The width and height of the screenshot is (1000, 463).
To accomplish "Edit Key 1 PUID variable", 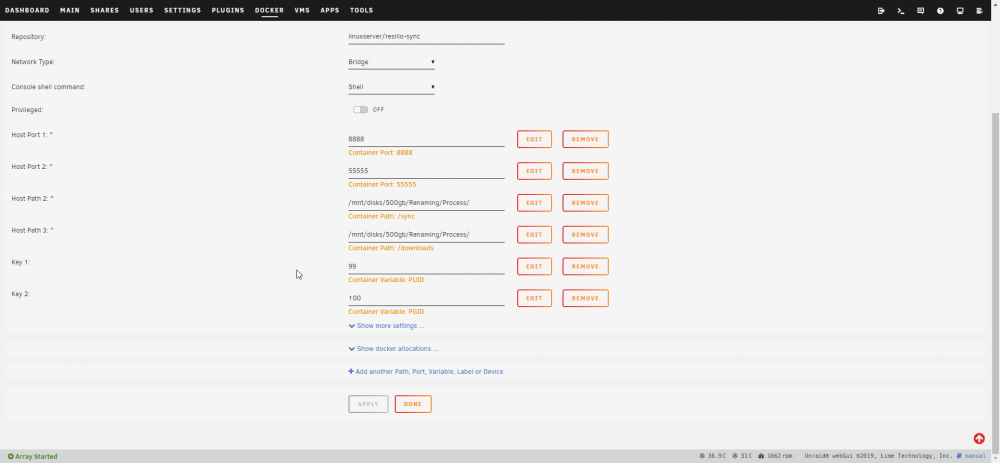I will click(534, 267).
